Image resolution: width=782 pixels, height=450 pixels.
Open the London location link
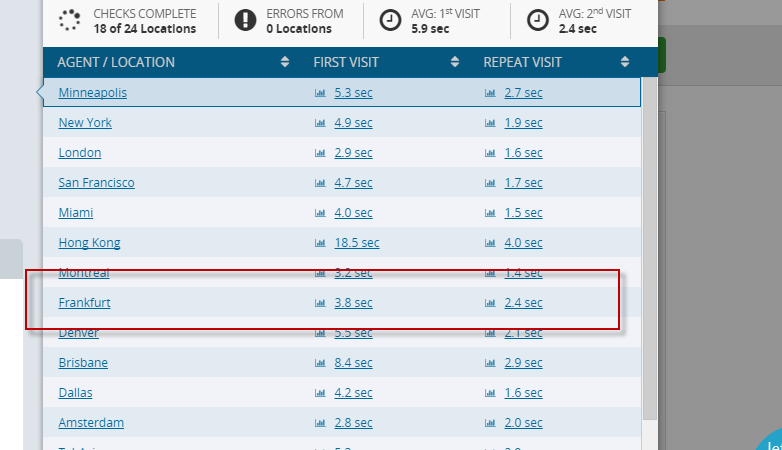(80, 153)
